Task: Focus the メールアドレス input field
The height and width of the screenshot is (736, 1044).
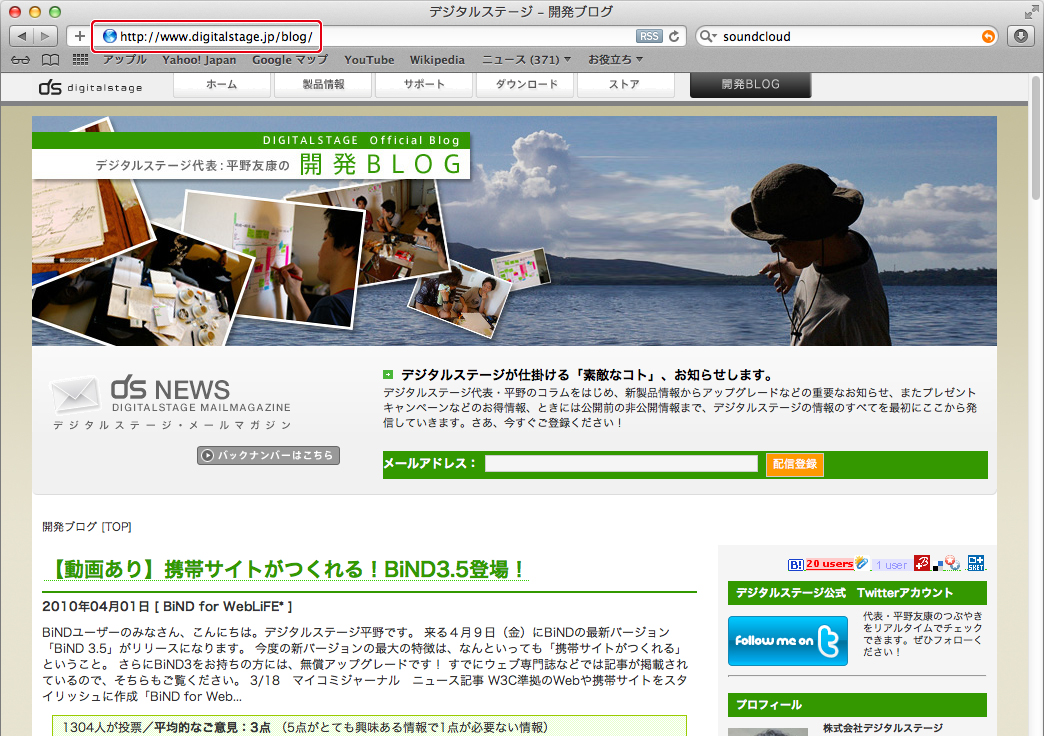Action: click(x=621, y=464)
